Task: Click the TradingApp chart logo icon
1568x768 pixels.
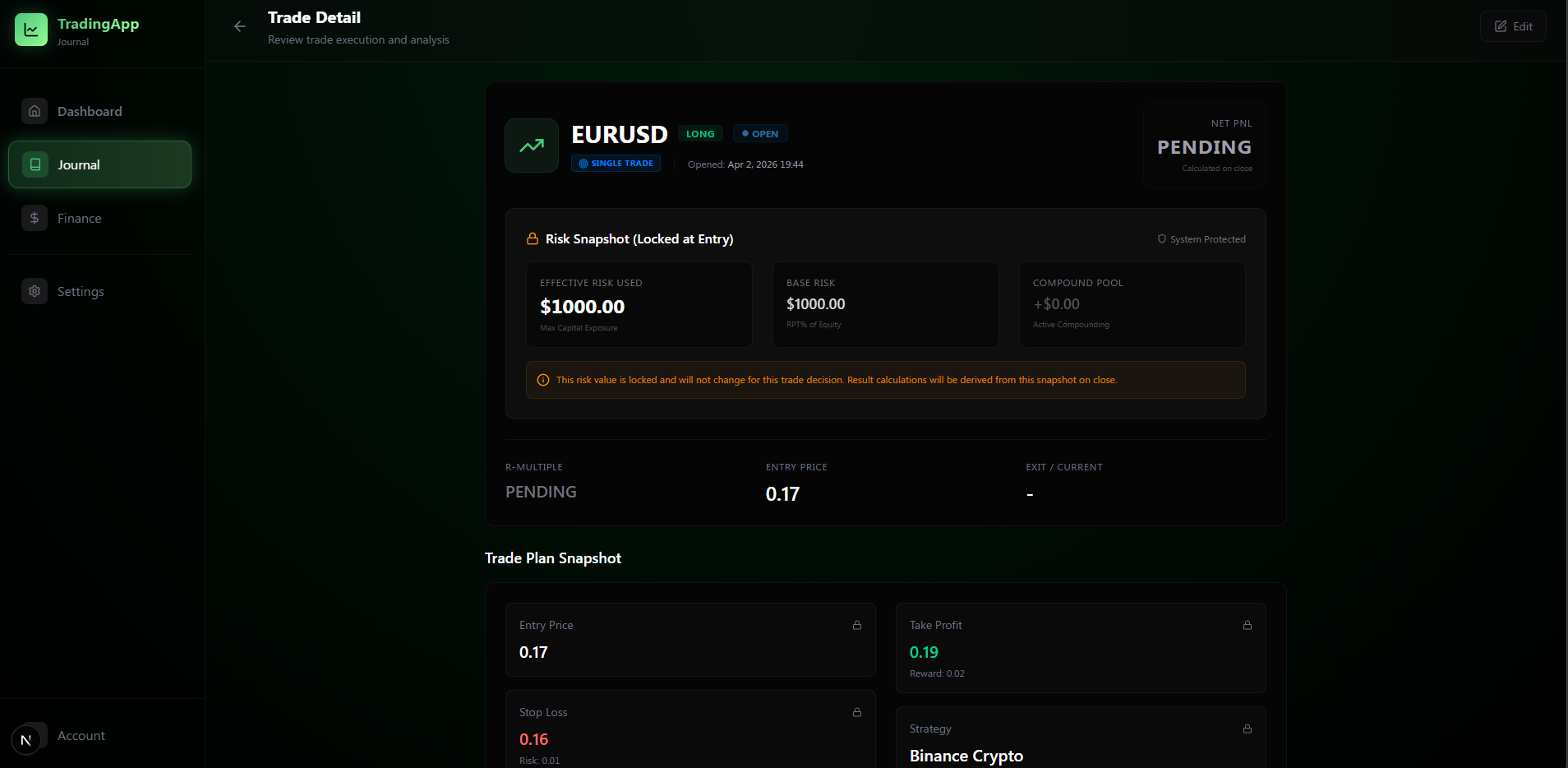Action: coord(30,28)
